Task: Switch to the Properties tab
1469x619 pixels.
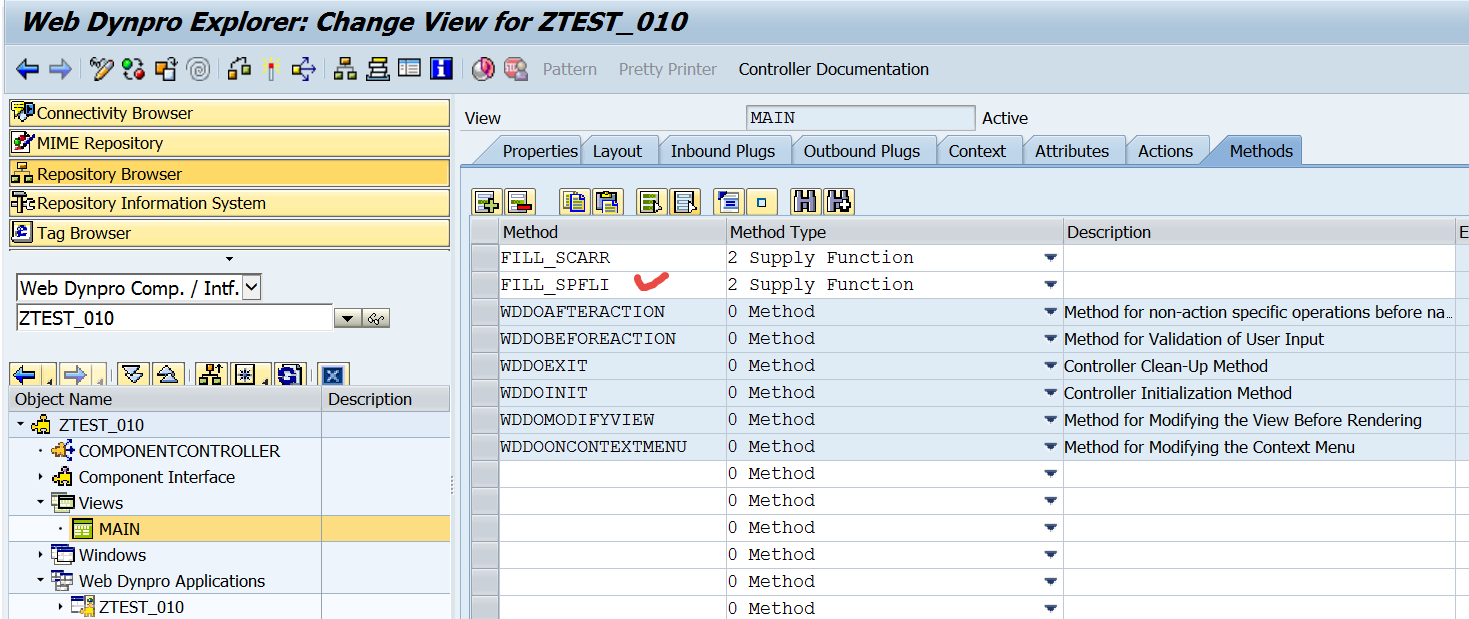Action: [x=540, y=151]
